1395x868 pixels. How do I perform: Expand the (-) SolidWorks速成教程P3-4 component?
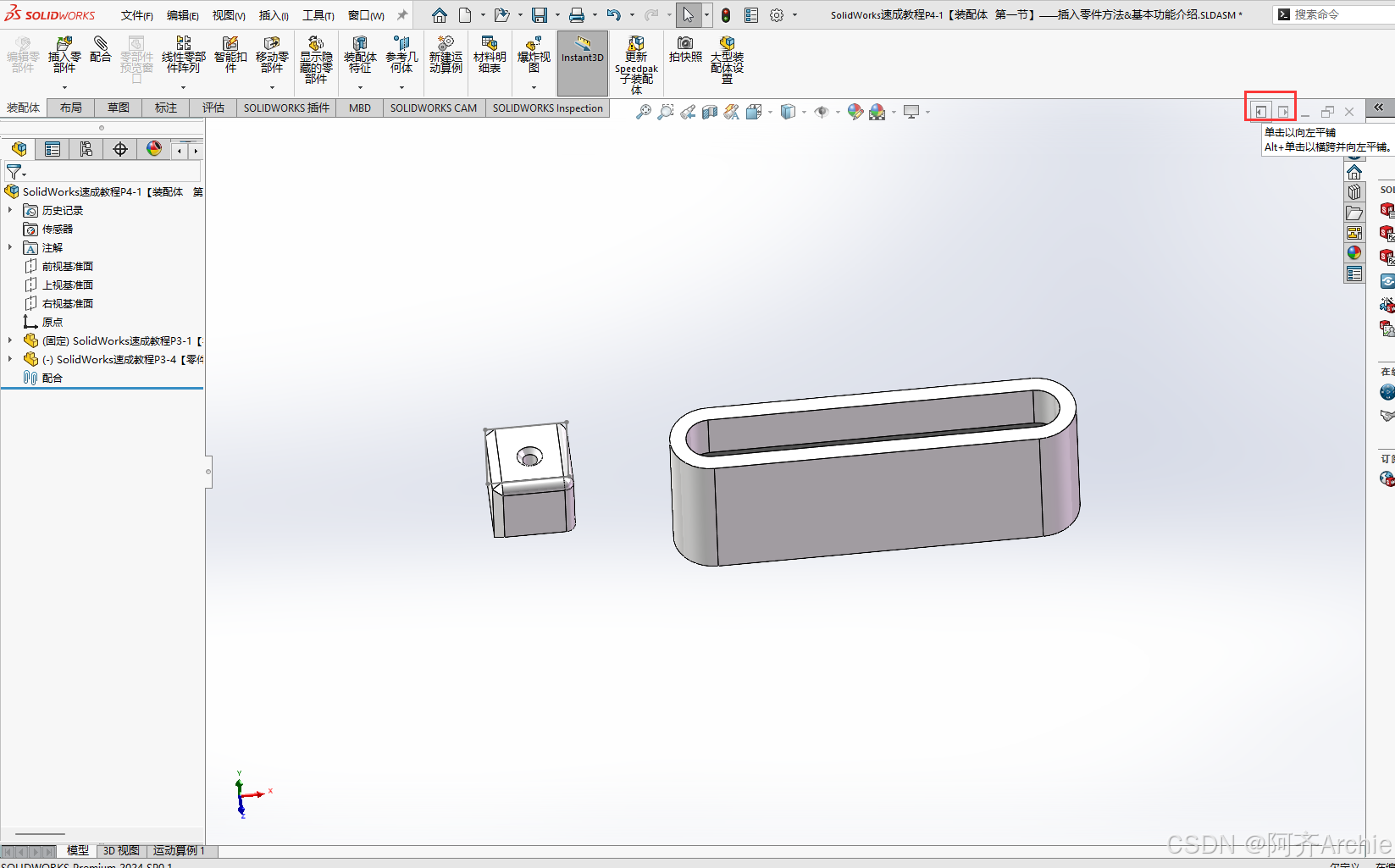tap(10, 359)
